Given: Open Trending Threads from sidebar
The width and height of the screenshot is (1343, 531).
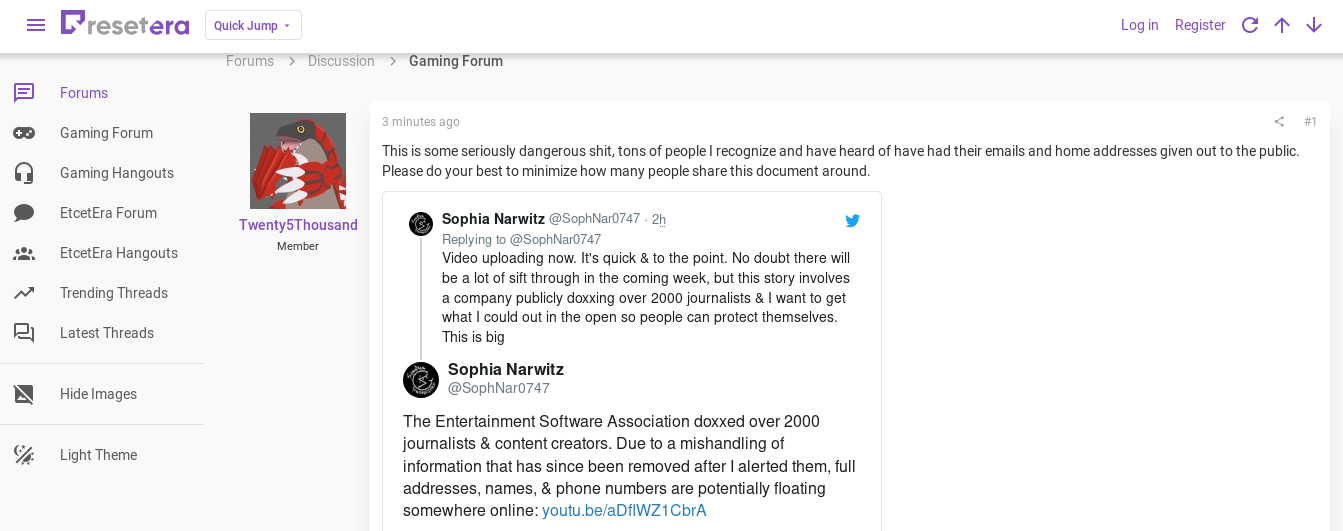Looking at the screenshot, I should click(x=114, y=293).
